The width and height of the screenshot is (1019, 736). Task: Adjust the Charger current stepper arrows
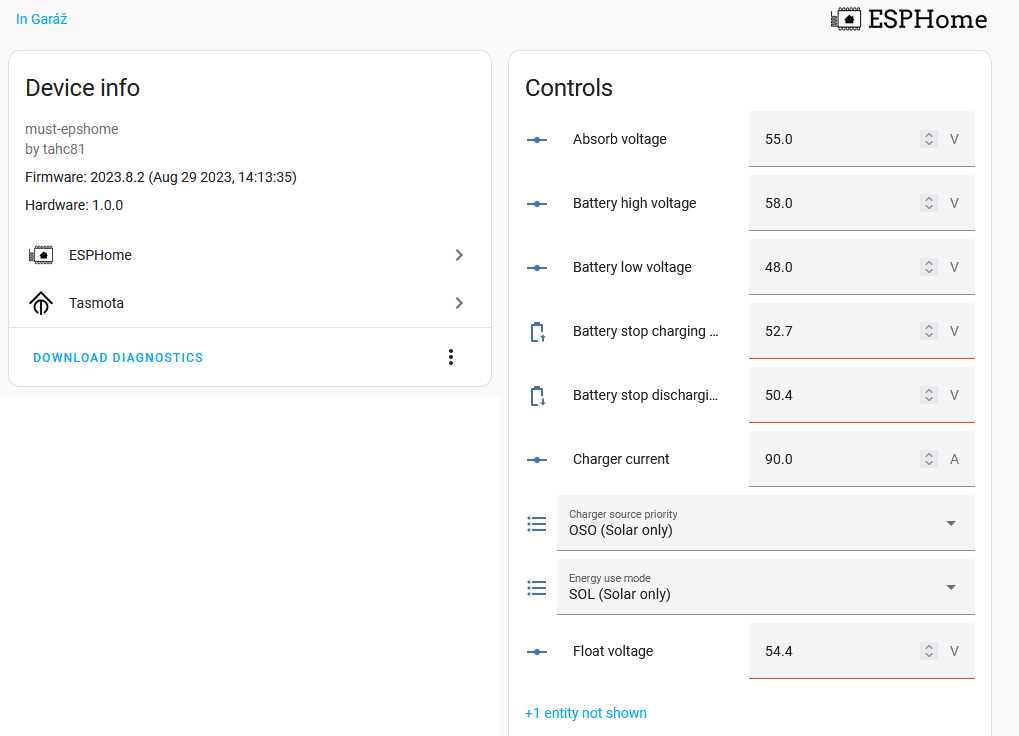(928, 459)
